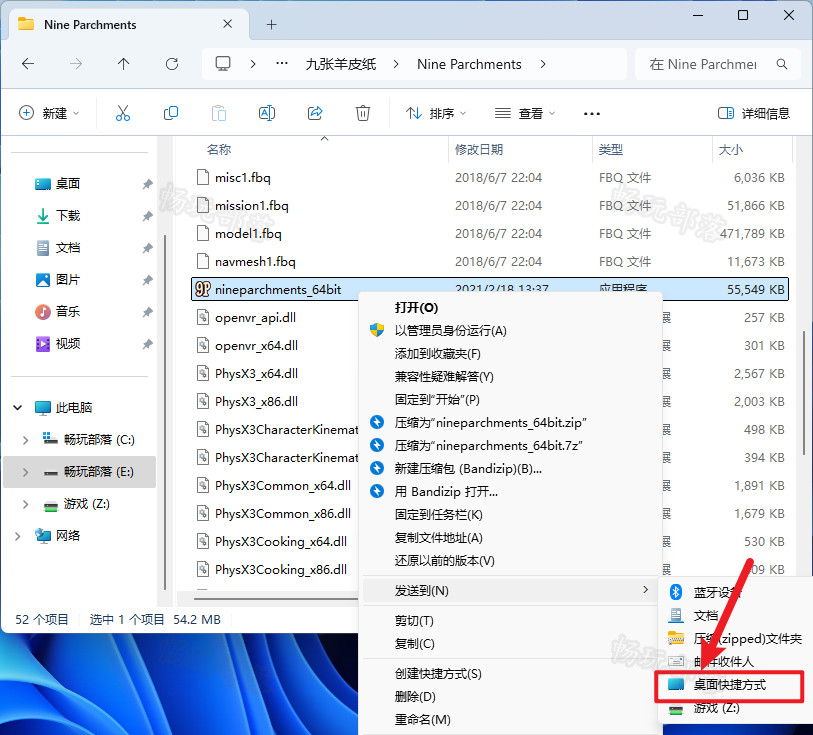Select 复制文件地址(A) entry

[512, 538]
